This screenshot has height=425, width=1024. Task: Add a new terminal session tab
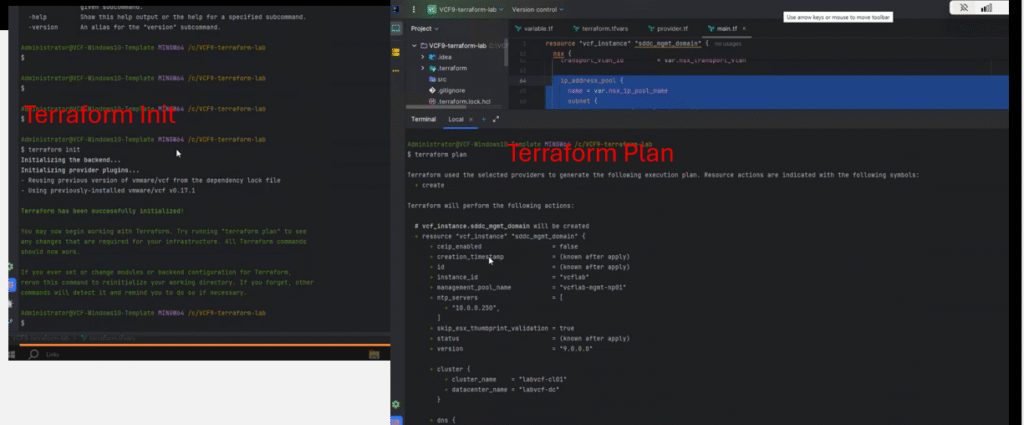pos(483,119)
